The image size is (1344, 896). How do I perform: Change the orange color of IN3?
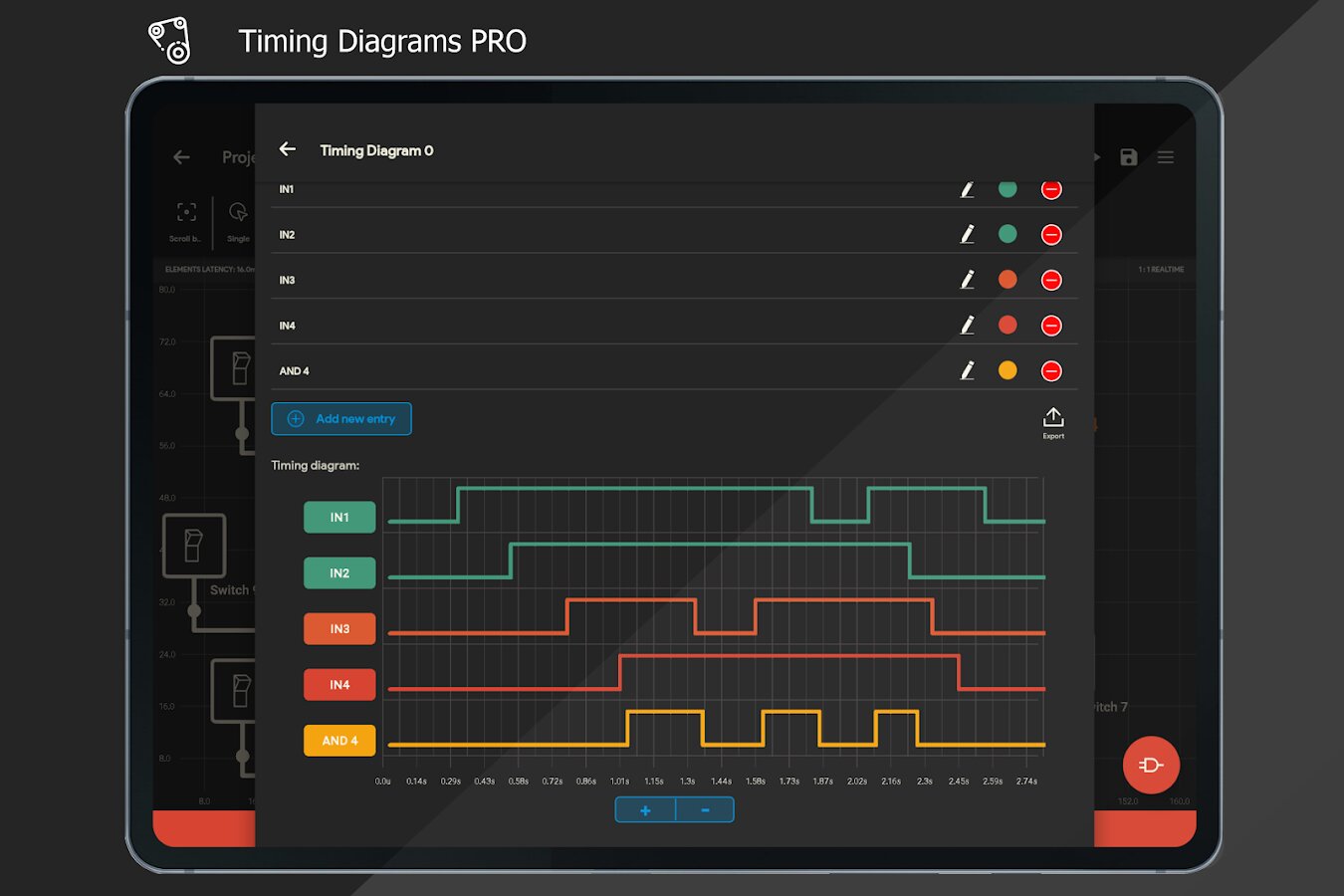click(1008, 280)
